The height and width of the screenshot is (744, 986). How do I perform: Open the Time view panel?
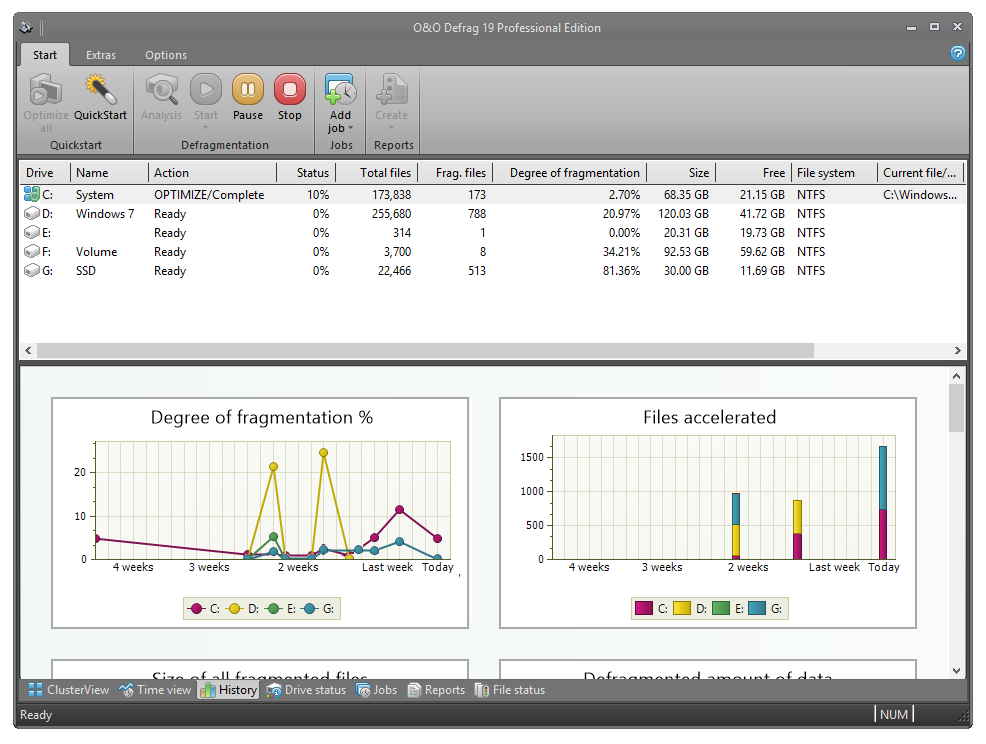coord(154,690)
